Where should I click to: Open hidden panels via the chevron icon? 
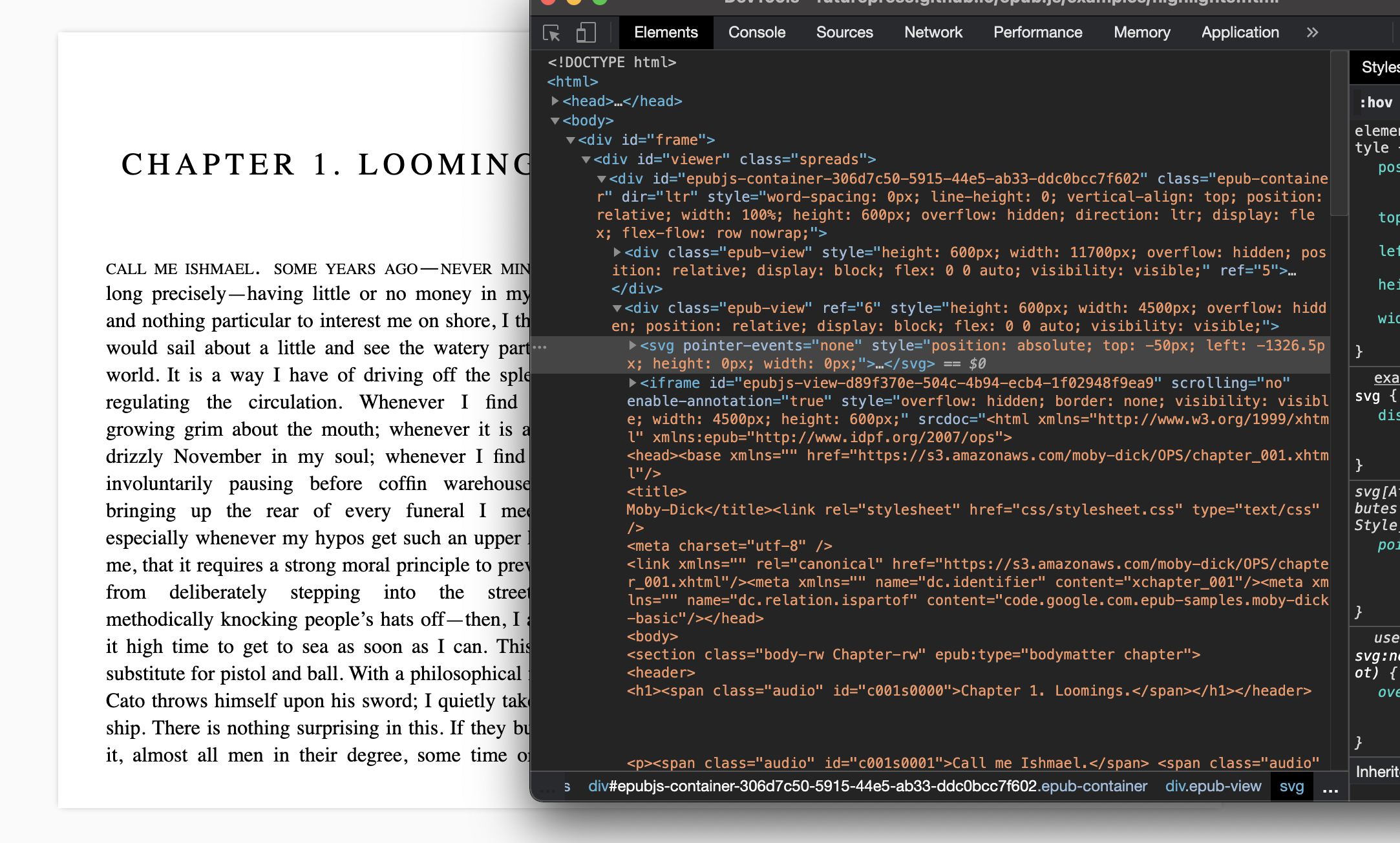1312,32
